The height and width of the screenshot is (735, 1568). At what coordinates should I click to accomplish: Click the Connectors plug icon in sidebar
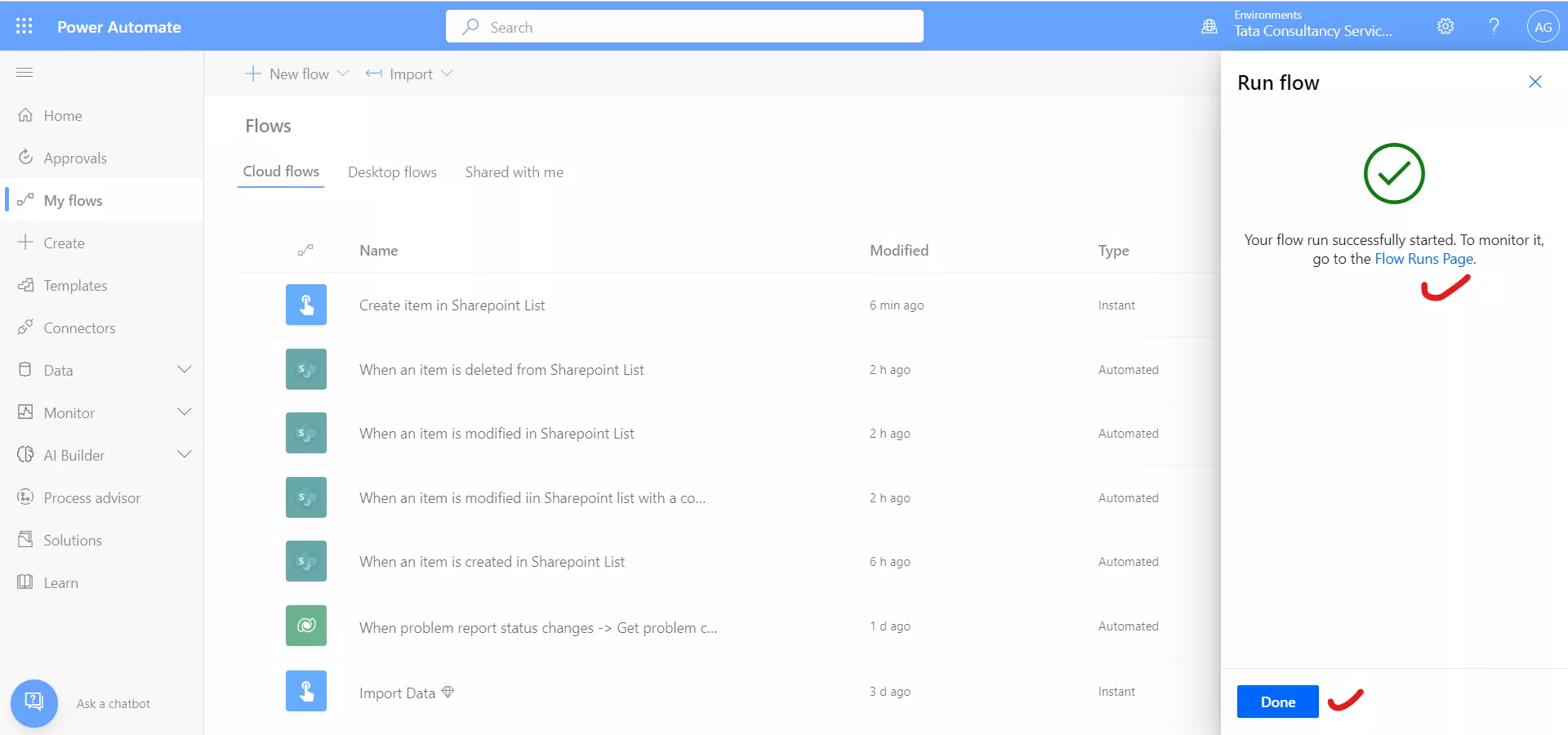pyautogui.click(x=25, y=327)
